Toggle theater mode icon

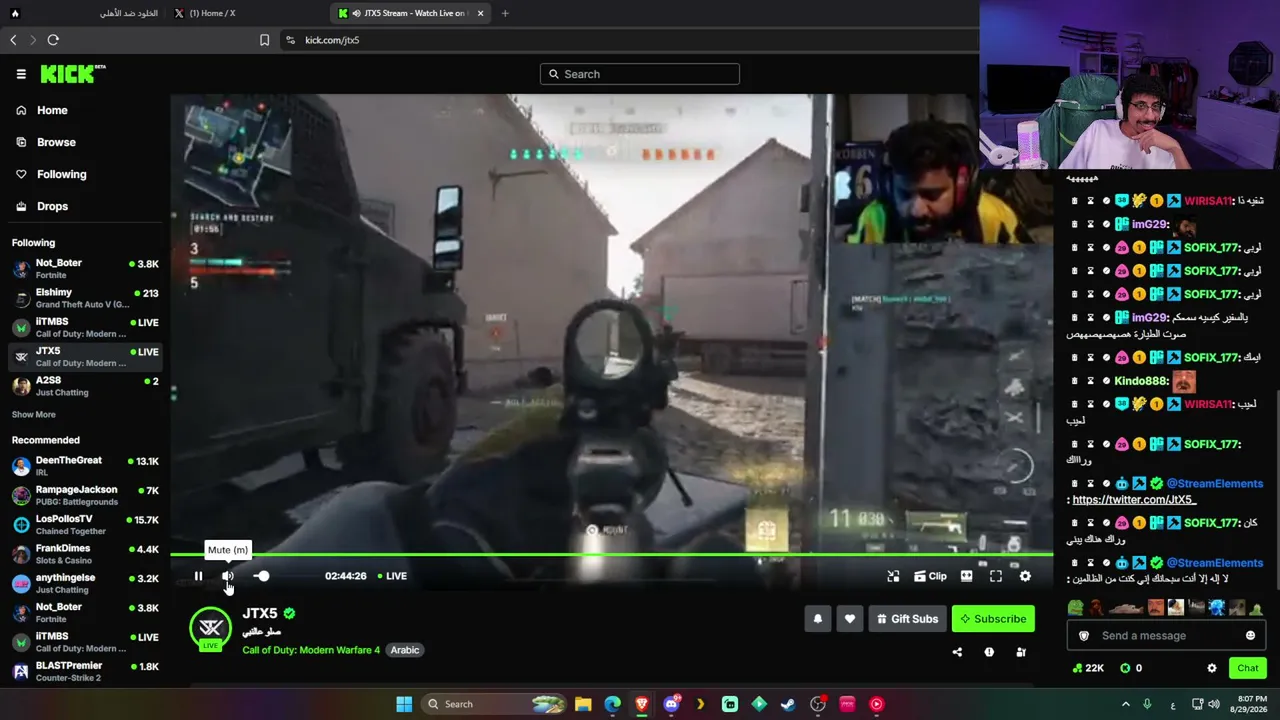tap(966, 576)
